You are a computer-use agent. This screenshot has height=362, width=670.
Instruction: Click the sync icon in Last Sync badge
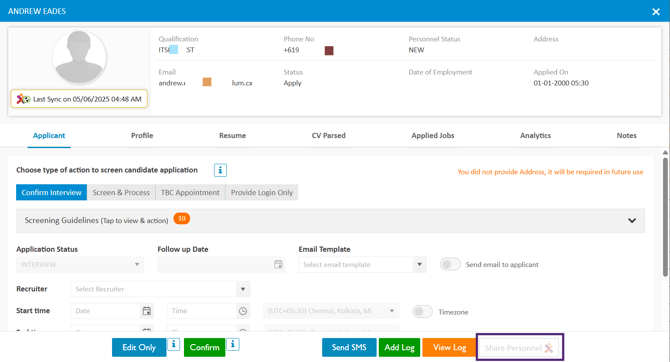click(23, 99)
